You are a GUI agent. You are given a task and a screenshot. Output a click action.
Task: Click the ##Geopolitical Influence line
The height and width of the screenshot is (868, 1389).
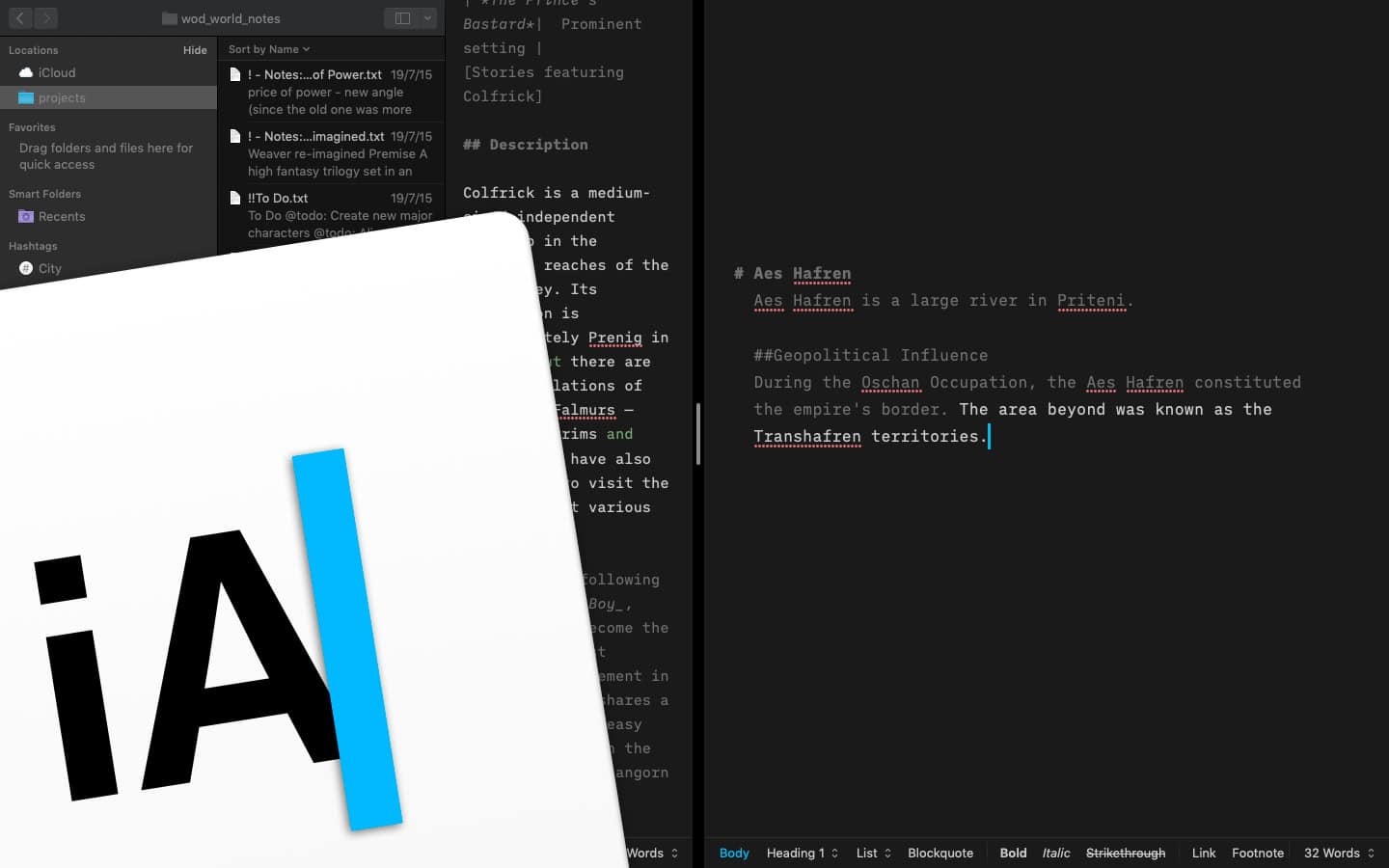click(x=871, y=356)
